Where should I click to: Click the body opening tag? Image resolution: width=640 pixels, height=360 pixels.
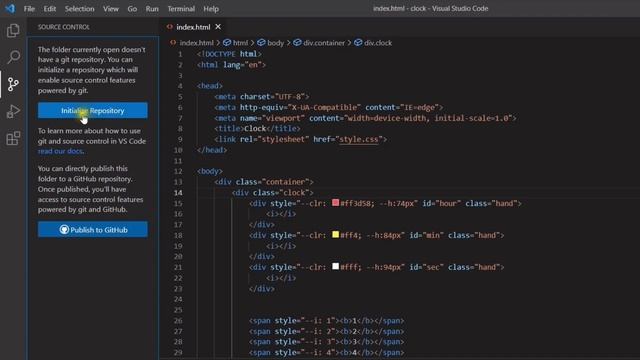pyautogui.click(x=210, y=171)
